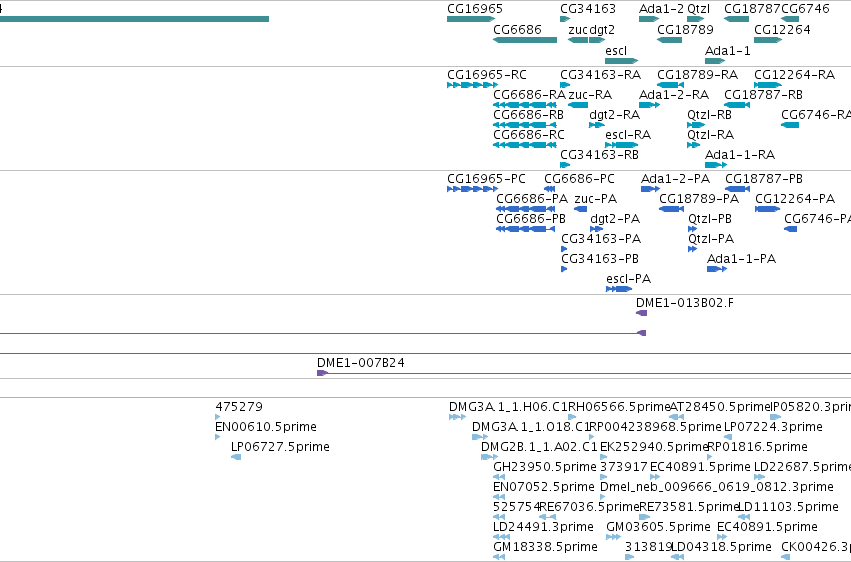Click the zuc-RA transcript label

590,94
